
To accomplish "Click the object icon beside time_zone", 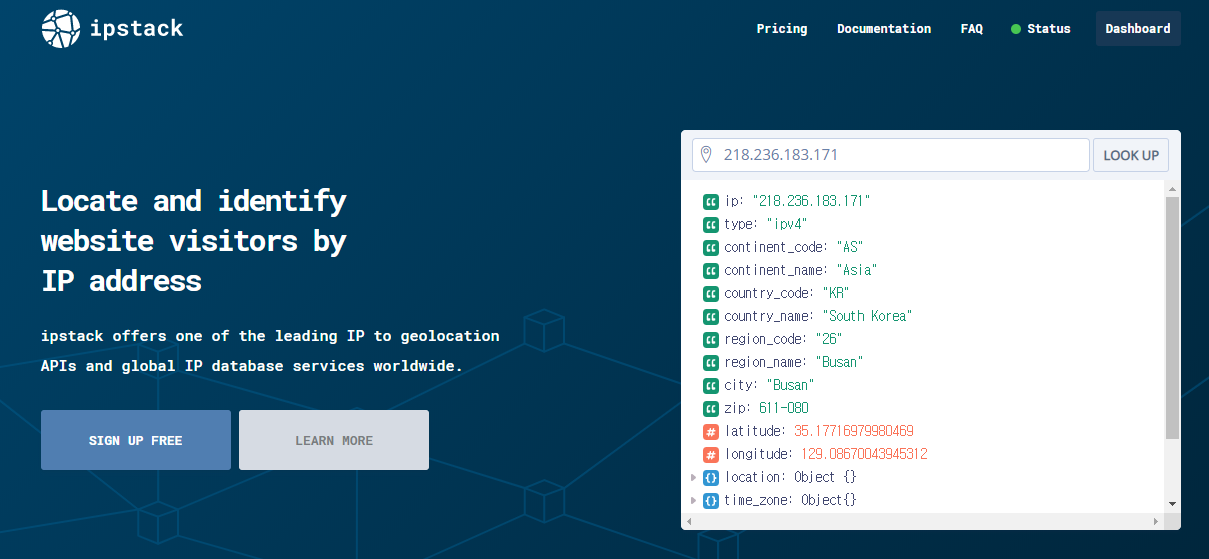I will pyautogui.click(x=711, y=500).
